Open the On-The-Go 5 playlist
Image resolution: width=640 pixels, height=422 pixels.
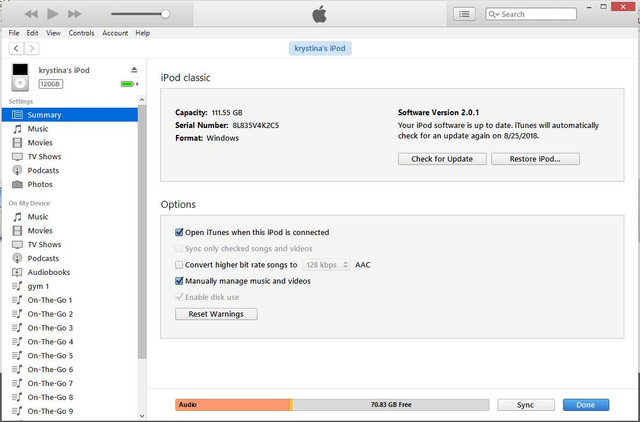[x=70, y=355]
